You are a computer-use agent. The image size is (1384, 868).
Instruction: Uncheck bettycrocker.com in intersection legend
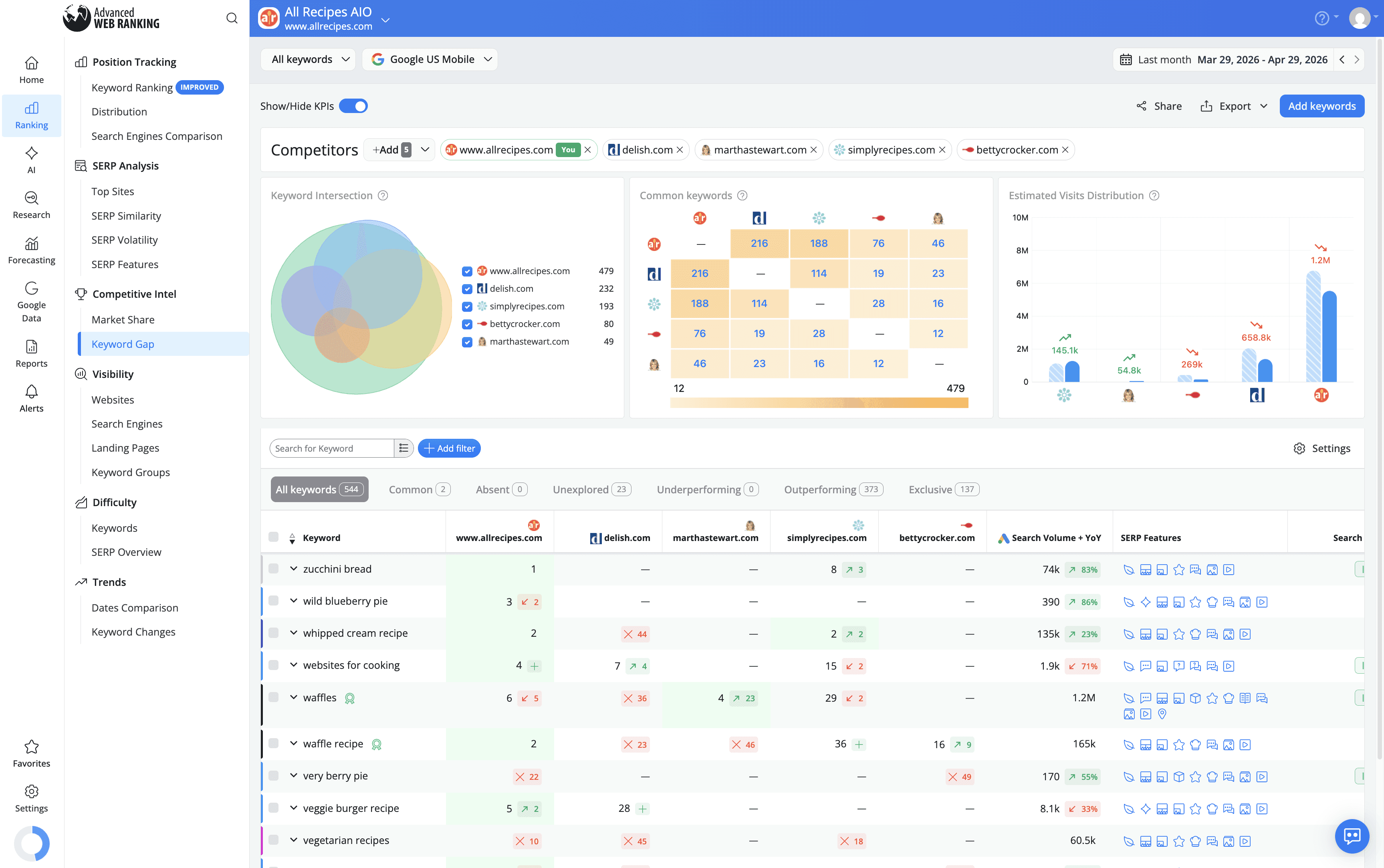467,324
